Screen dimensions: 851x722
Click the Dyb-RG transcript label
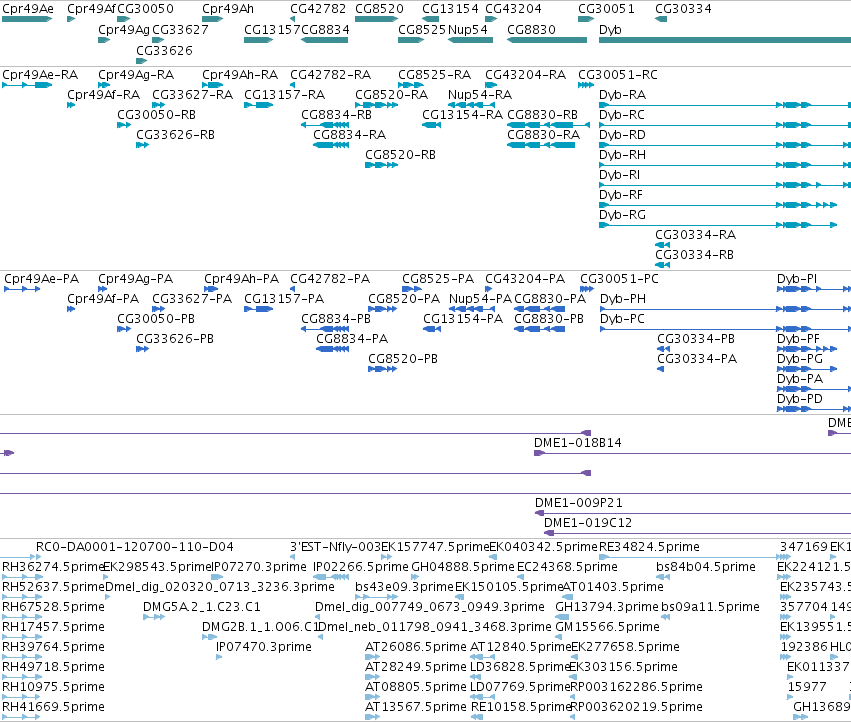[x=623, y=215]
